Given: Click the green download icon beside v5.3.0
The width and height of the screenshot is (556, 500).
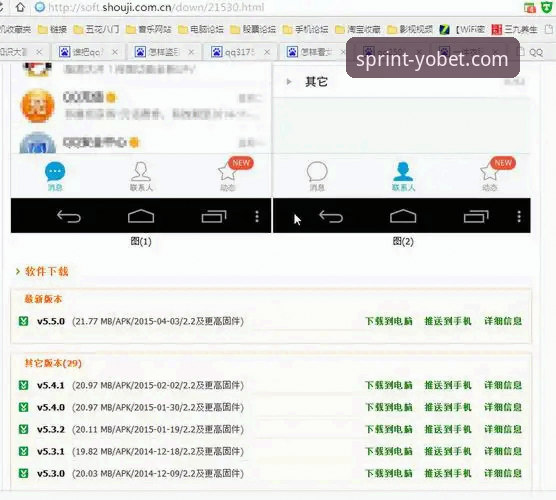Looking at the screenshot, I should [x=23, y=473].
